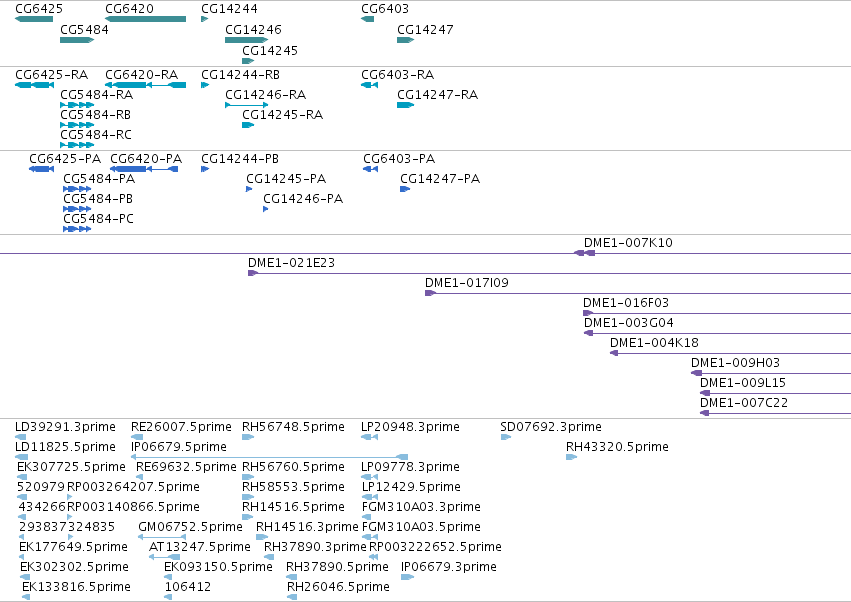Click the LP09778.3prime EST label
Image resolution: width=851 pixels, height=602 pixels.
pos(410,467)
